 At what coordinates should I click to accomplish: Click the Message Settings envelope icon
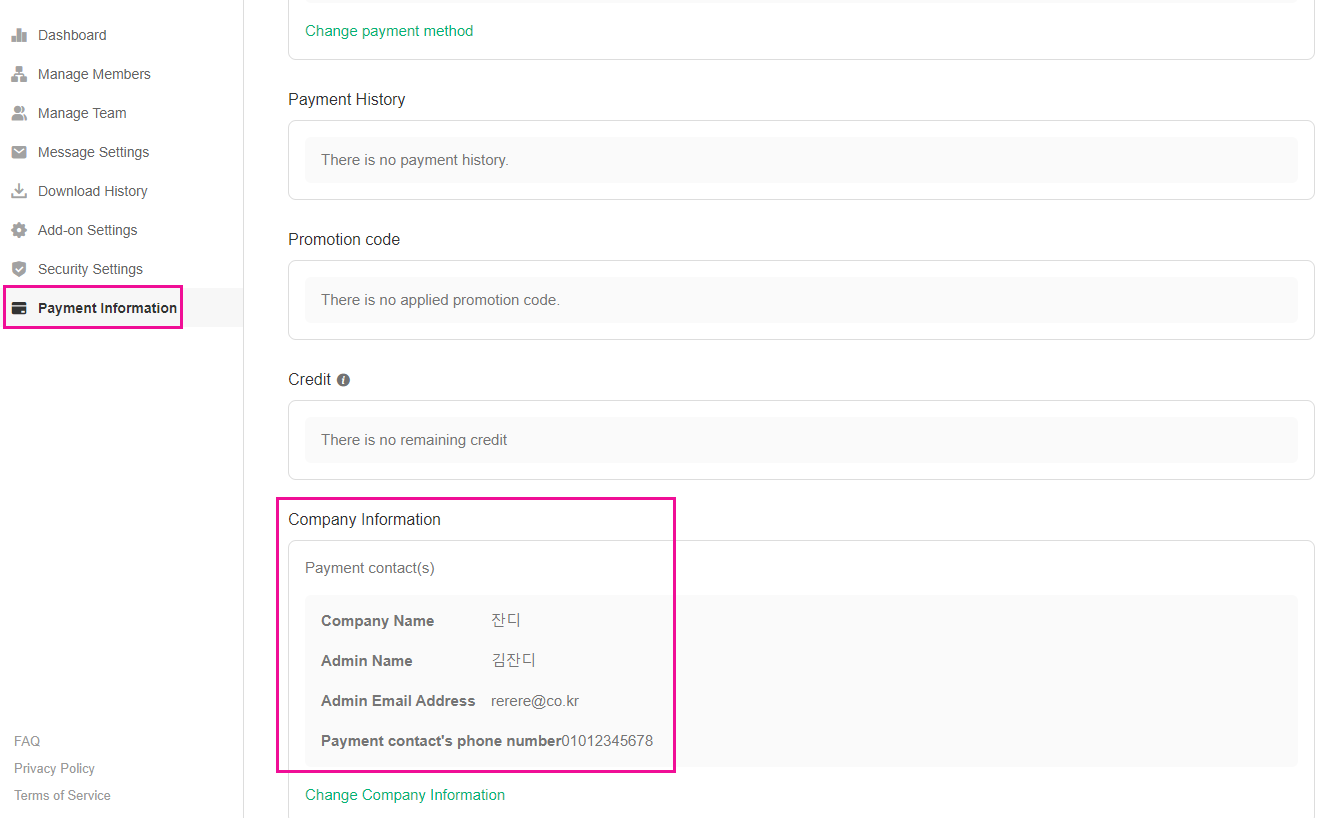[x=19, y=152]
